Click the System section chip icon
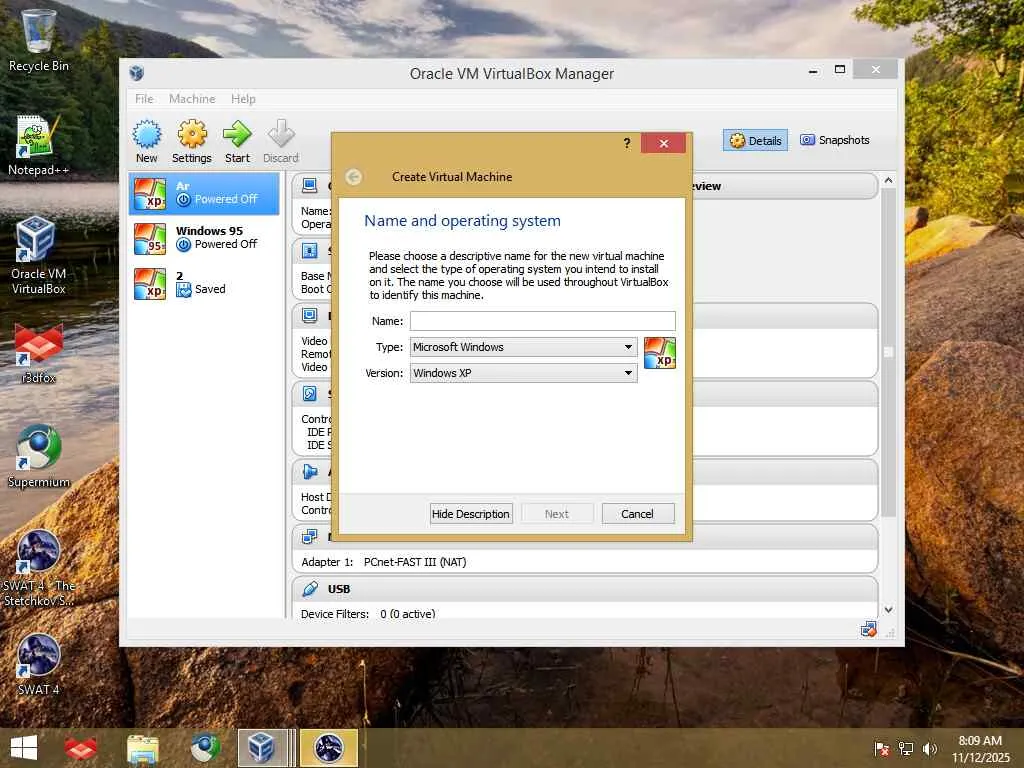The height and width of the screenshot is (768, 1024). (x=310, y=250)
